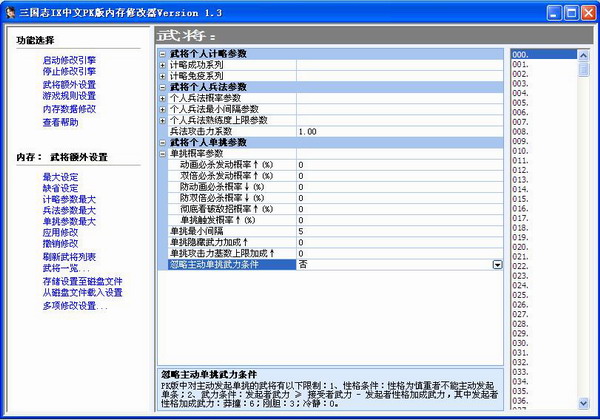The height and width of the screenshot is (420, 600).
Task: Collapse 武将个人单挑参数 section
Action: pyautogui.click(x=162, y=143)
